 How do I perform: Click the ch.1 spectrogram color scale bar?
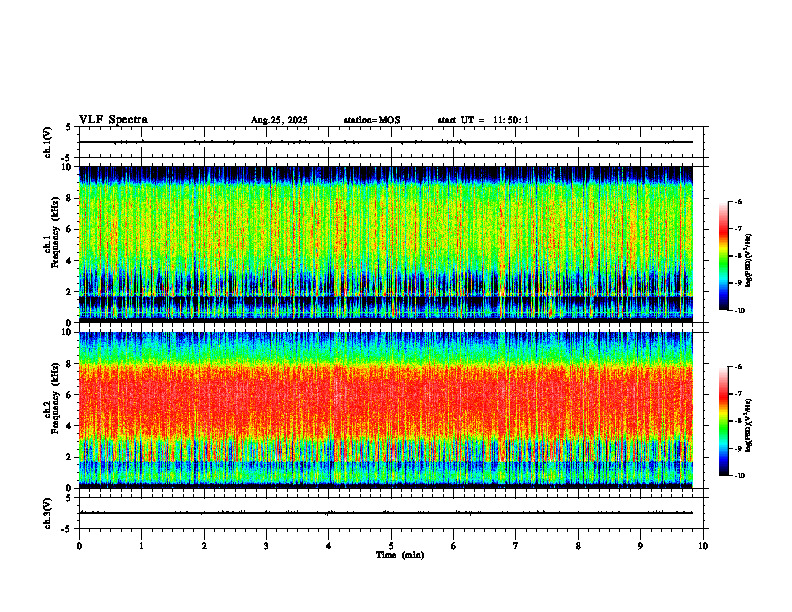(723, 256)
